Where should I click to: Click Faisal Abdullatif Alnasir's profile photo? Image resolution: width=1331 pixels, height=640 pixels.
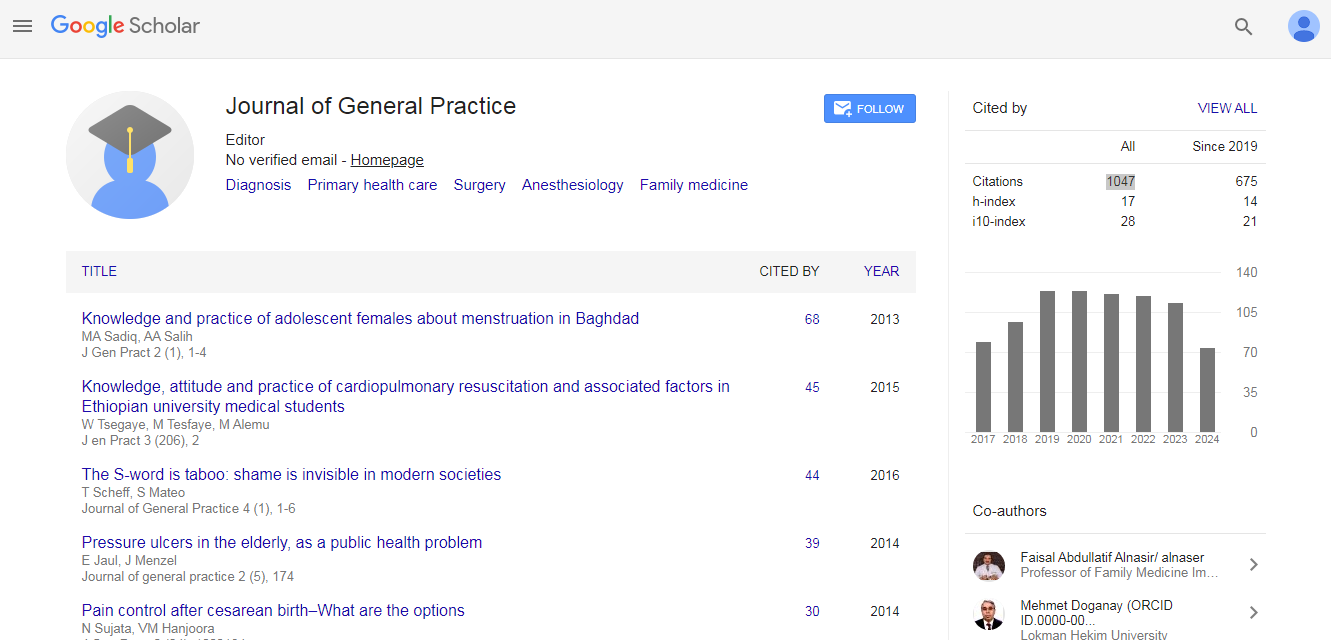coord(988,565)
